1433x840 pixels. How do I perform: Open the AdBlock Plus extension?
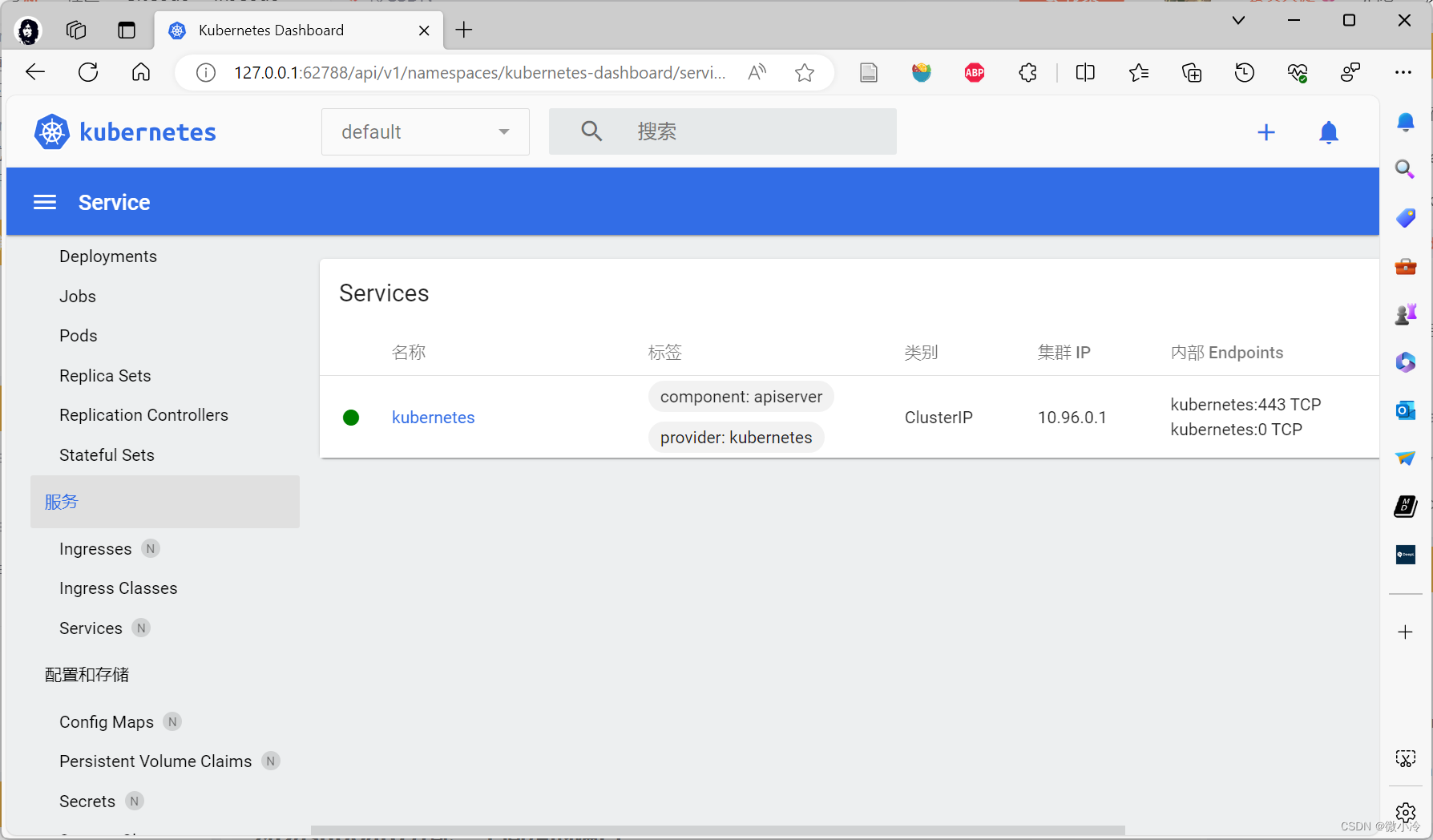pos(975,73)
